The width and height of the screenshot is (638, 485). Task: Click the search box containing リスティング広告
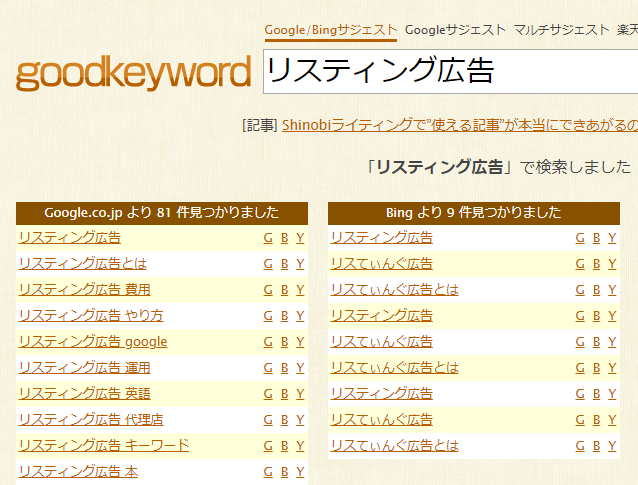pos(450,71)
